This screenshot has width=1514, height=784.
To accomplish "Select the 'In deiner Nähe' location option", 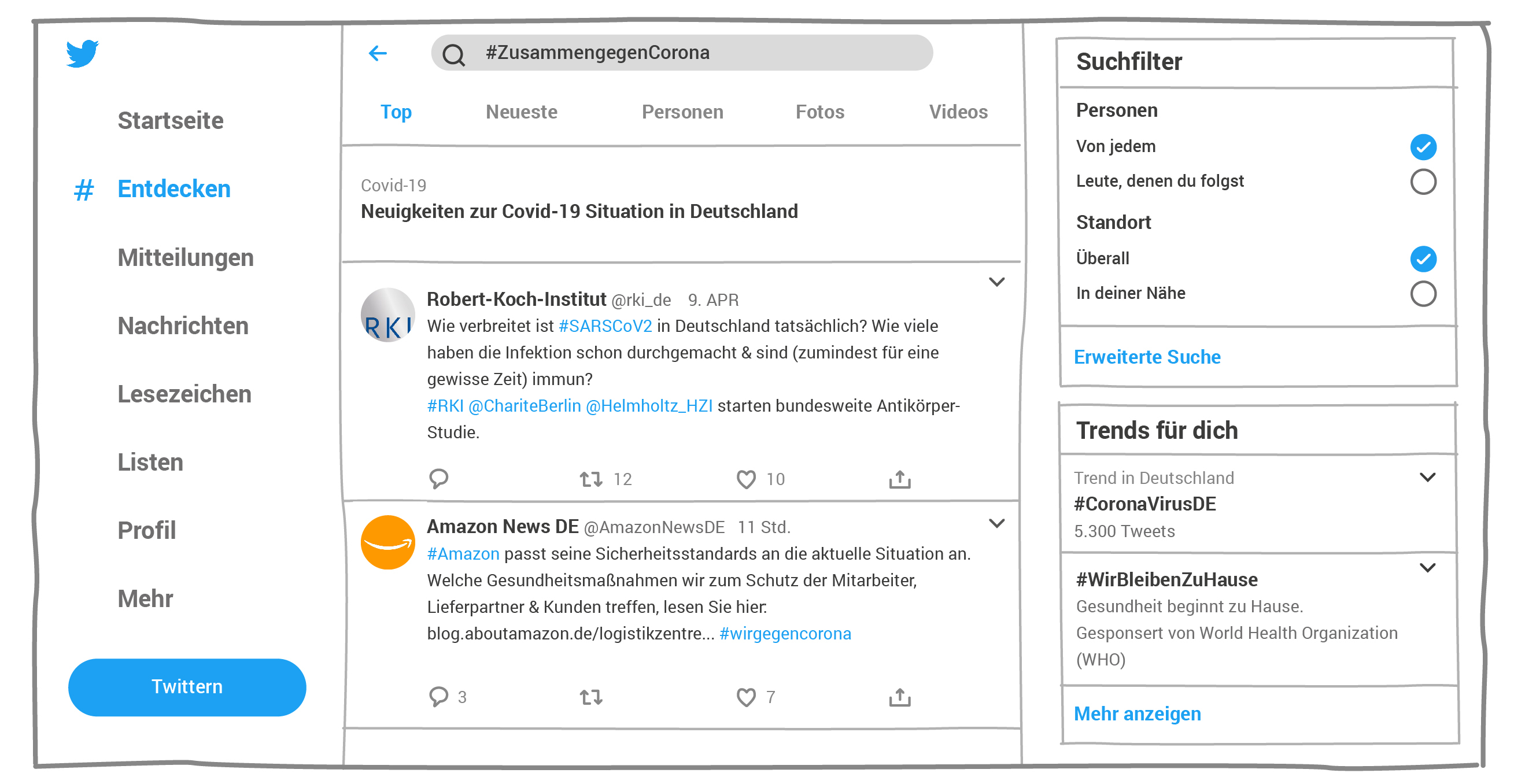I will [x=1423, y=293].
